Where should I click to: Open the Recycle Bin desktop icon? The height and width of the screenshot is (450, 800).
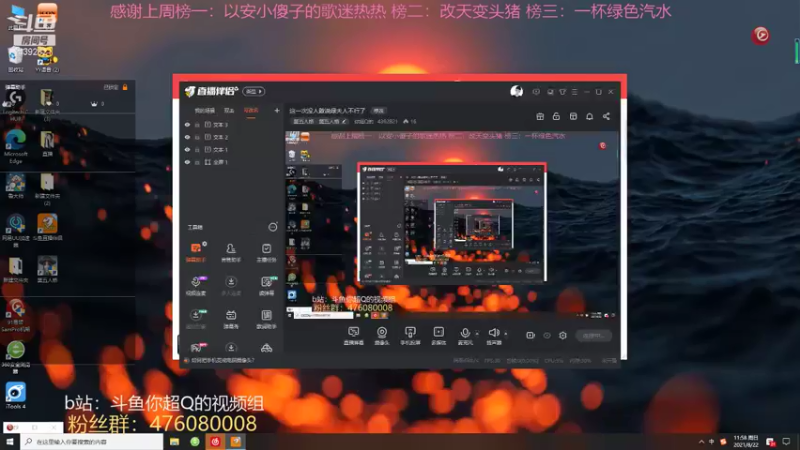click(x=15, y=59)
